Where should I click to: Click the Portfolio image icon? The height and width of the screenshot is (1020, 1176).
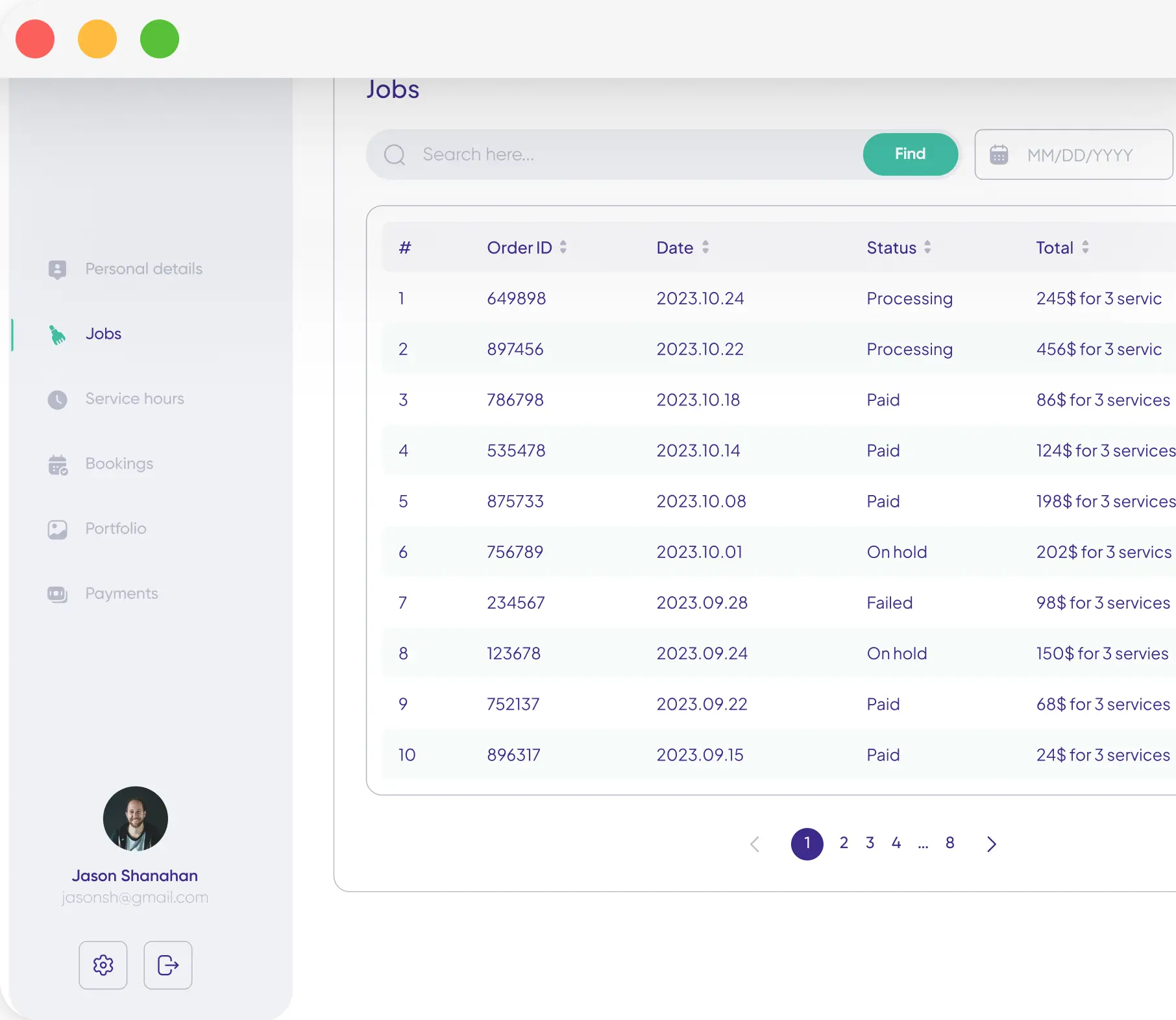click(x=58, y=529)
